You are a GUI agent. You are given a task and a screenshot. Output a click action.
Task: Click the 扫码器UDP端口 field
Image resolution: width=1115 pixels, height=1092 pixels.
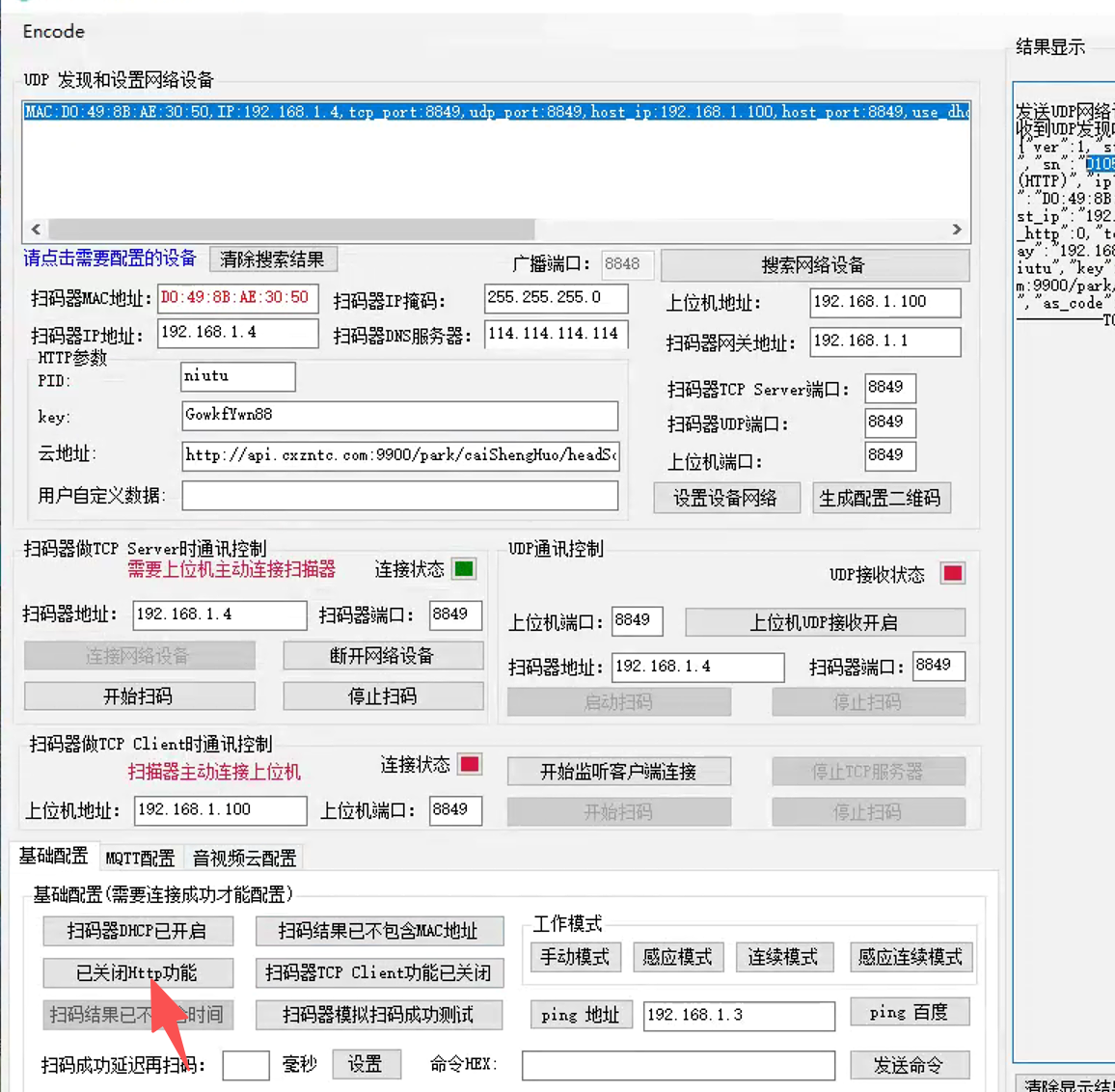(x=889, y=422)
